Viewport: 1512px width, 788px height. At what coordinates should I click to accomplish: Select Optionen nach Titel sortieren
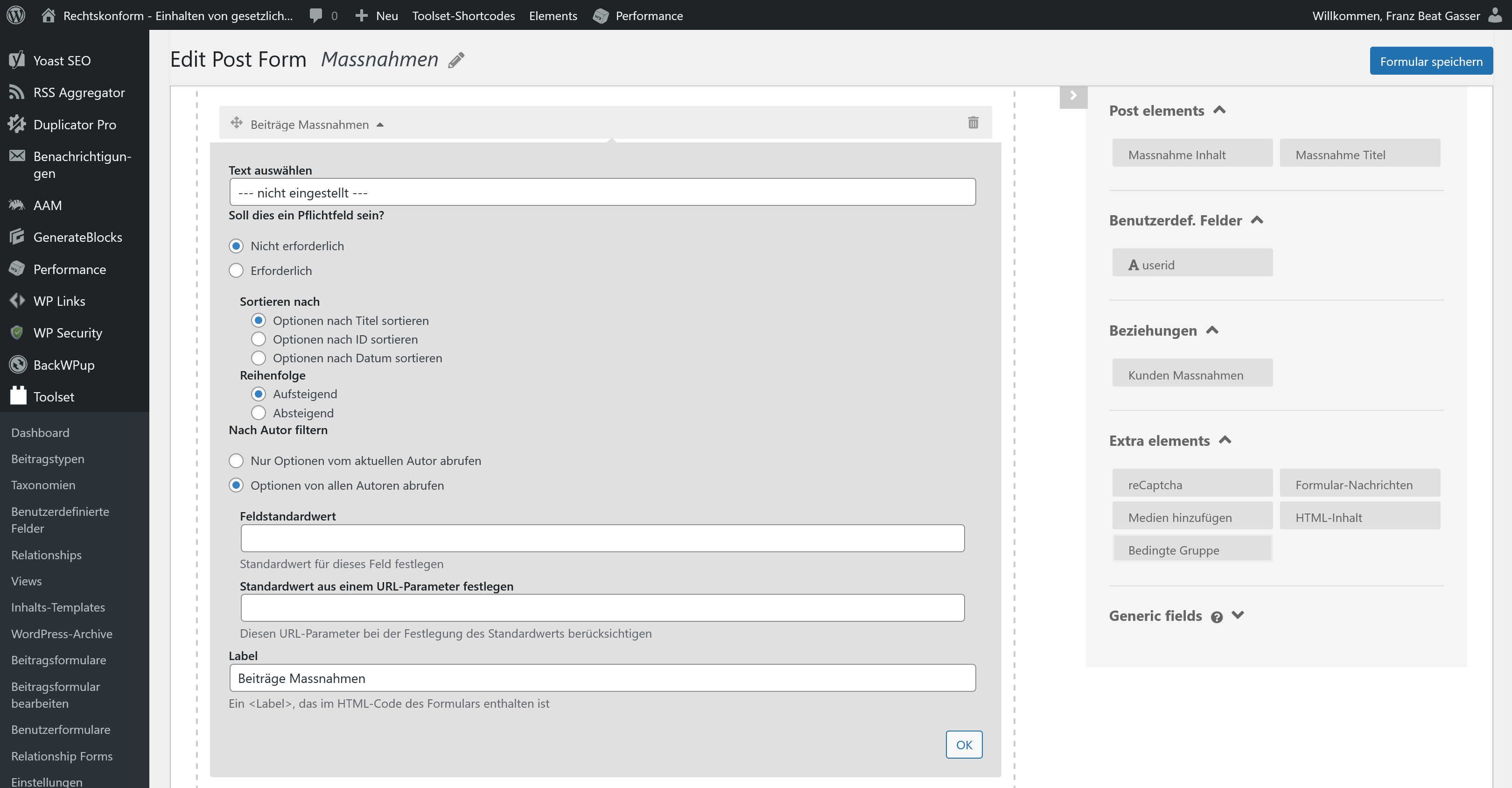tap(258, 320)
